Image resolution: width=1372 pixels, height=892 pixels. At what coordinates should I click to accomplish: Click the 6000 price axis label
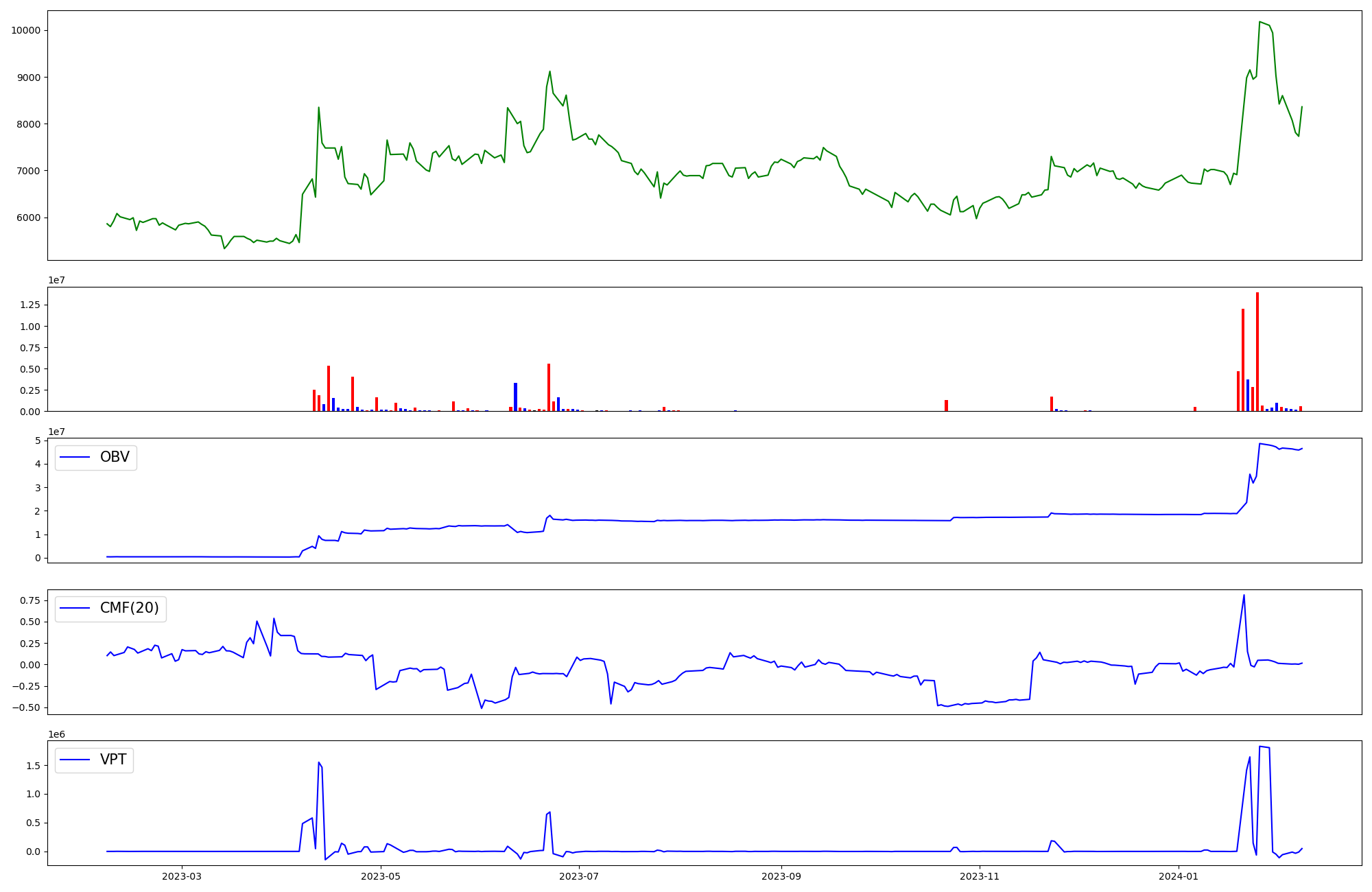point(28,218)
